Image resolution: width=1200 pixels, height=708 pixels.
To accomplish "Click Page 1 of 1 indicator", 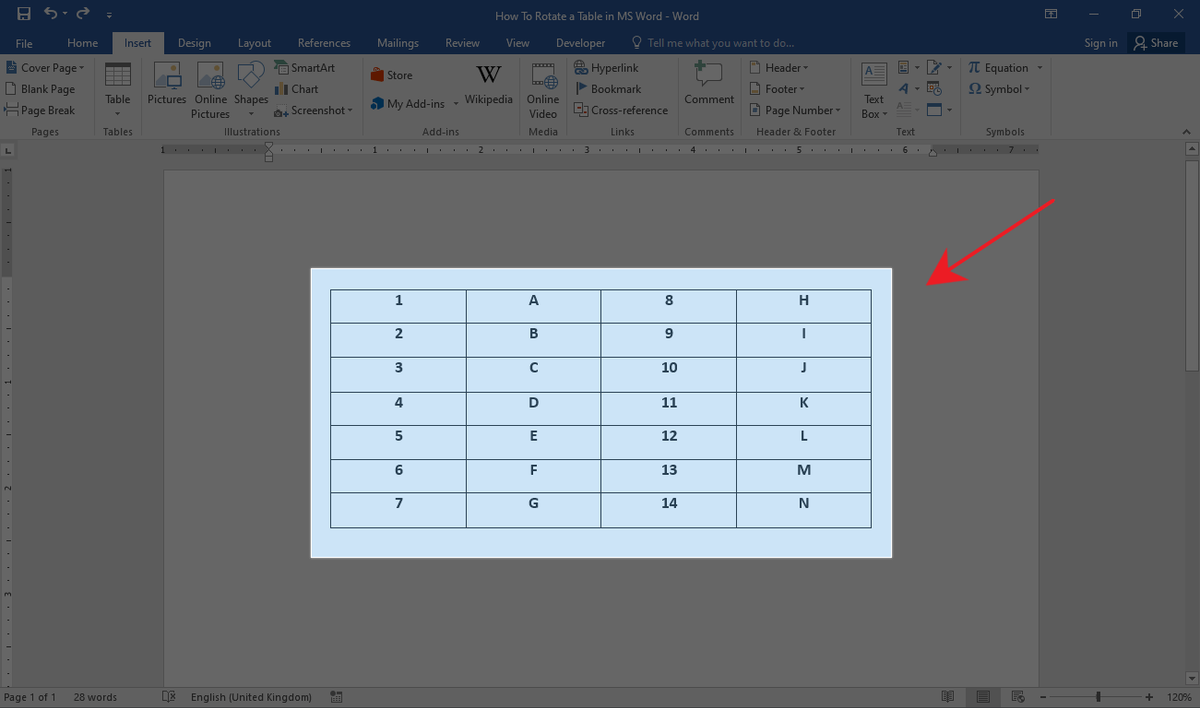I will 31,697.
